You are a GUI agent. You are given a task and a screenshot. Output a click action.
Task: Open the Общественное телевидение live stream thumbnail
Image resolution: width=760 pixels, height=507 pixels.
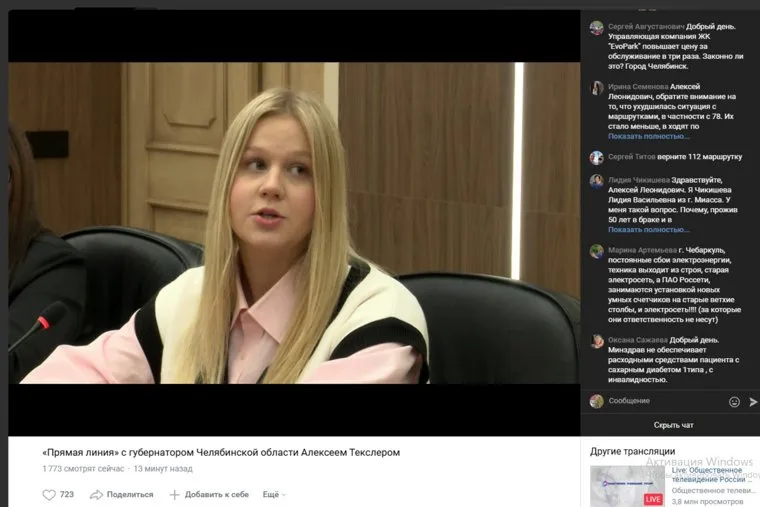pos(627,485)
